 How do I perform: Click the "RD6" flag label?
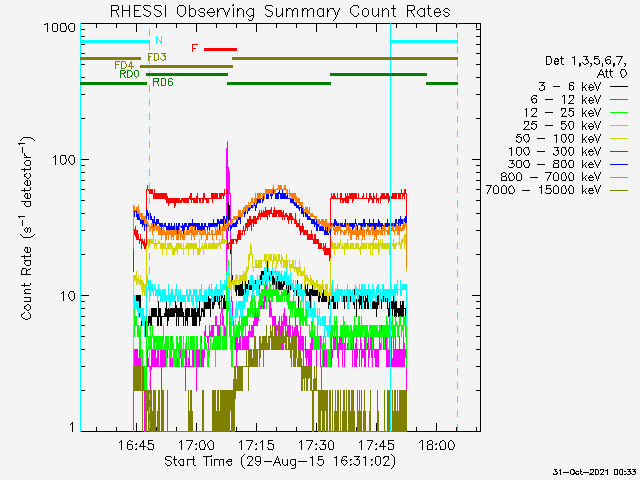click(163, 82)
